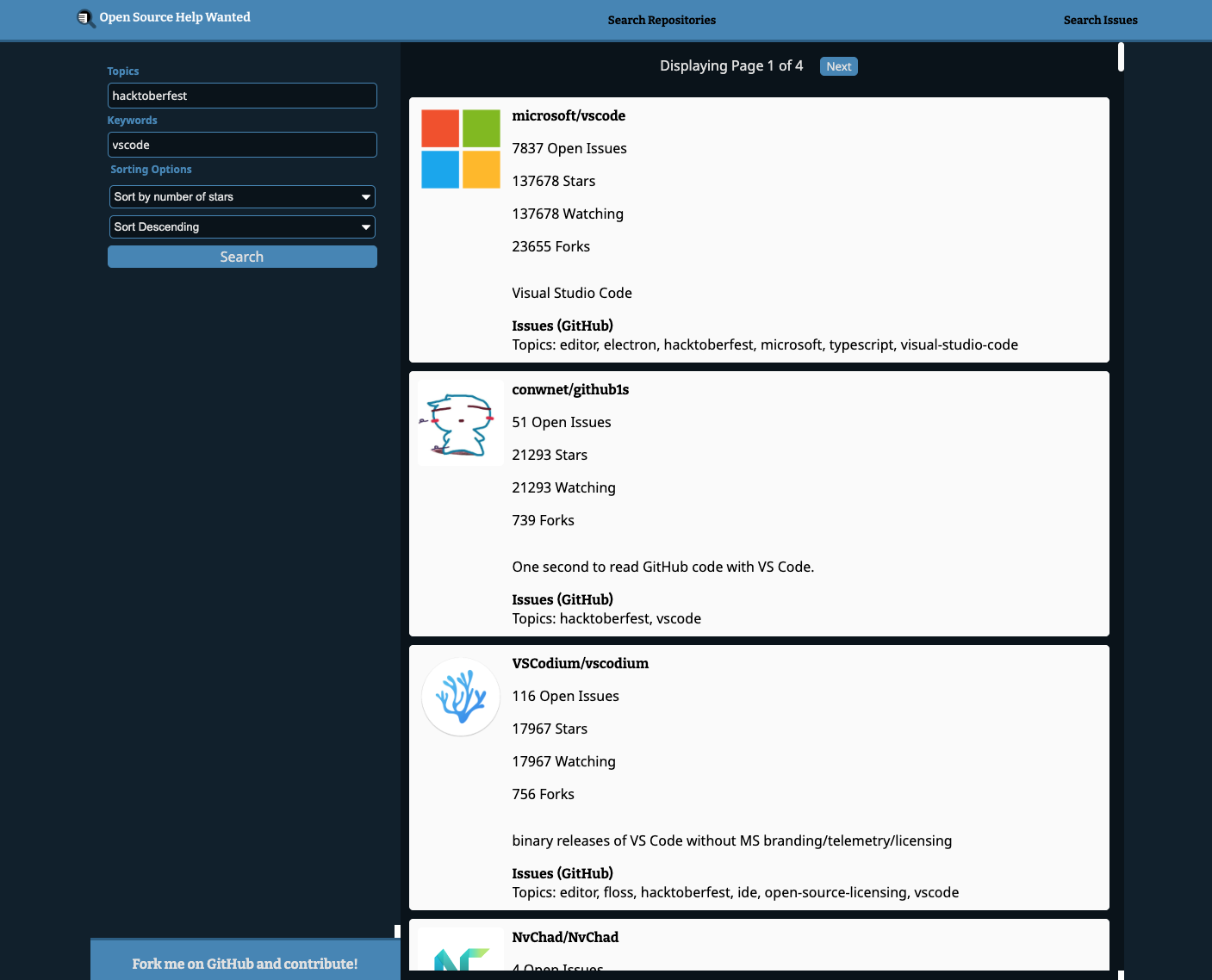Click topics line starting editor, floss
This screenshot has height=980, width=1212.
click(x=736, y=892)
